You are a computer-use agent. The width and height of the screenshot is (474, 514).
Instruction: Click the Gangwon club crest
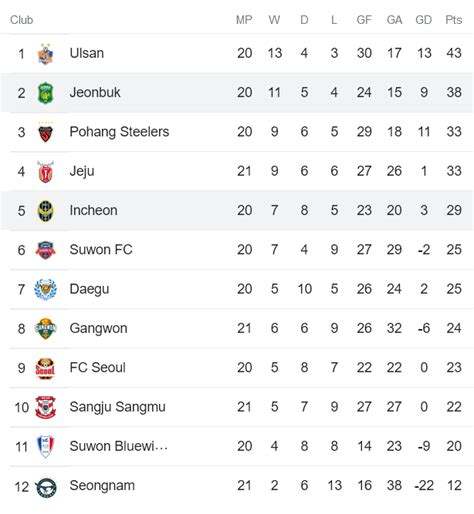(45, 329)
